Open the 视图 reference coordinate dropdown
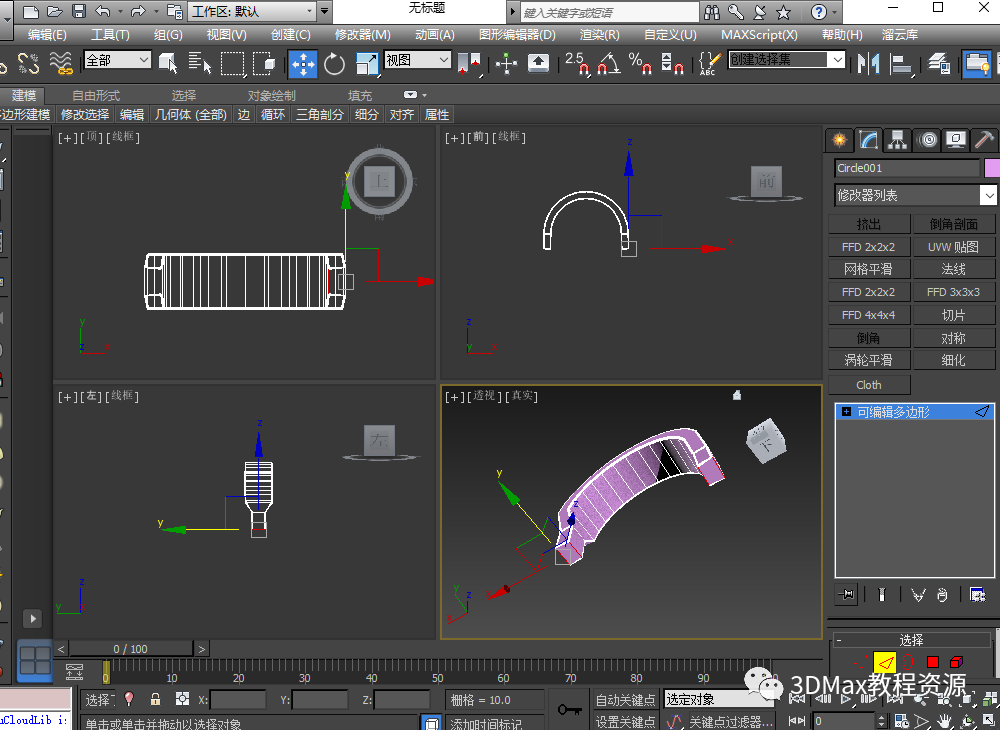Image resolution: width=1000 pixels, height=730 pixels. click(417, 60)
